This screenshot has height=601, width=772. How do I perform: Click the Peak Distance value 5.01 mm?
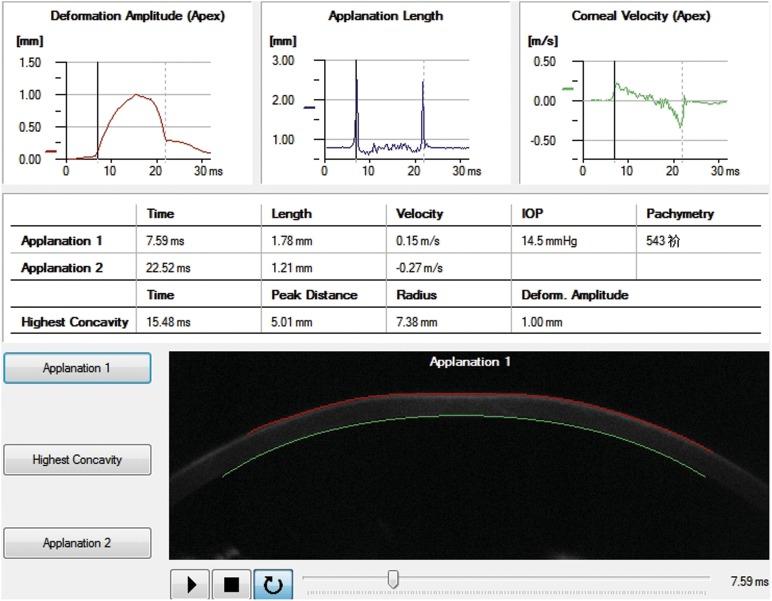coord(293,322)
